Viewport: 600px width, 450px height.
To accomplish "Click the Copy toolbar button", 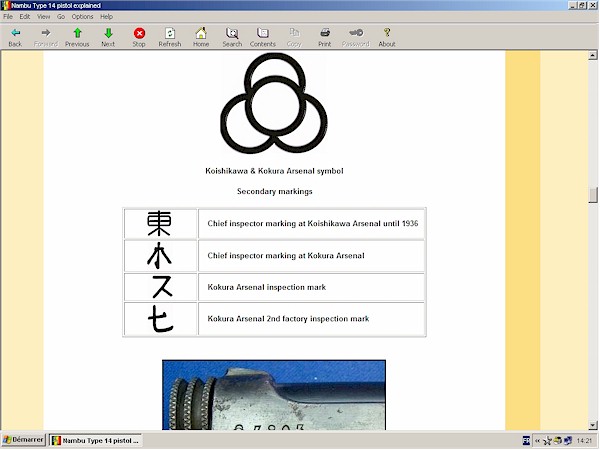I will point(294,37).
